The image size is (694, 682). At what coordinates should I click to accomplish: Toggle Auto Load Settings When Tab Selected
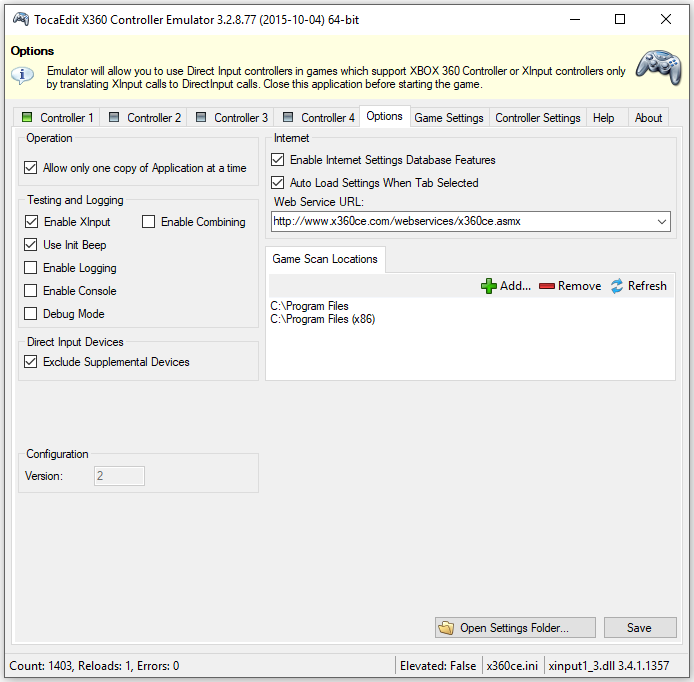278,182
